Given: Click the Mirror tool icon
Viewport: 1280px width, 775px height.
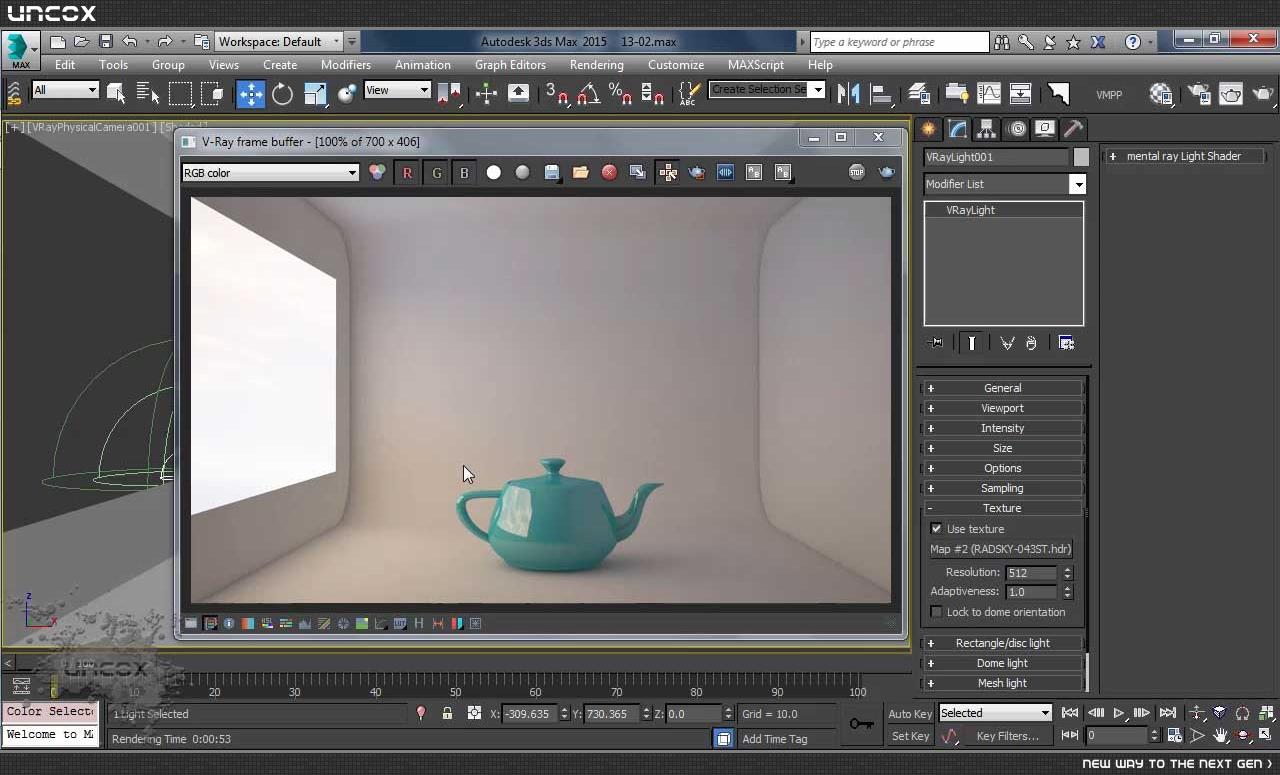Looking at the screenshot, I should 849,94.
